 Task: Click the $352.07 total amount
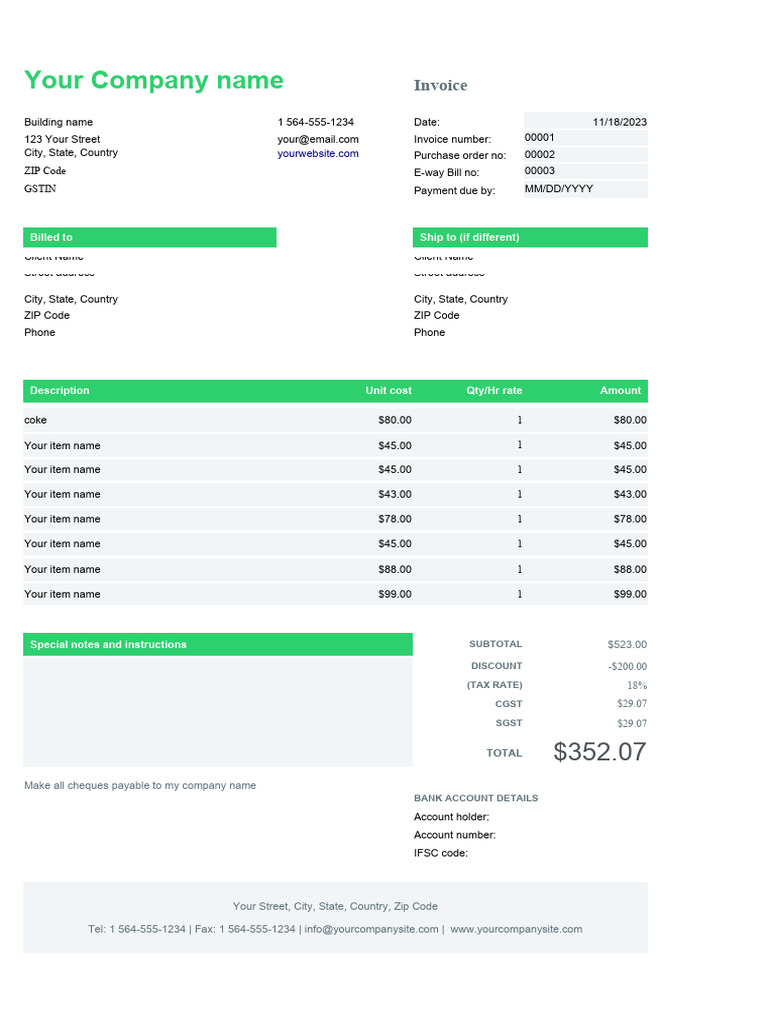coord(600,752)
